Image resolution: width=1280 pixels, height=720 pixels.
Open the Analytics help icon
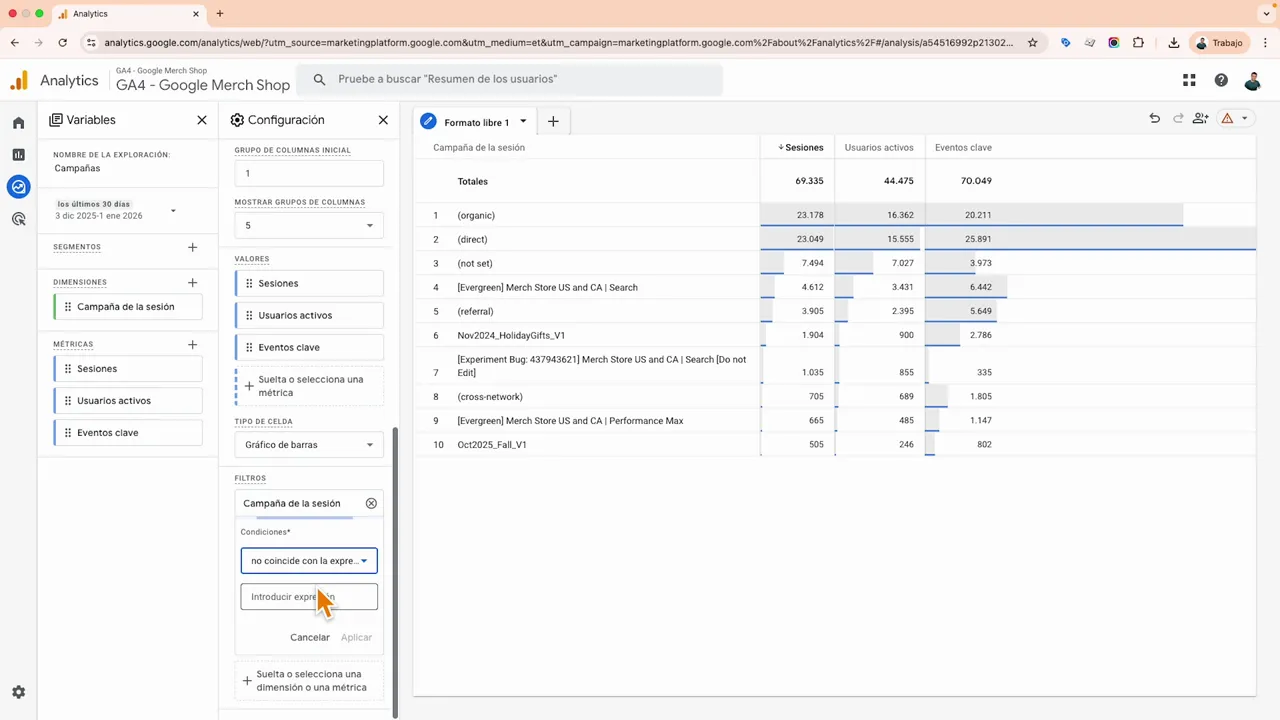[x=1221, y=80]
